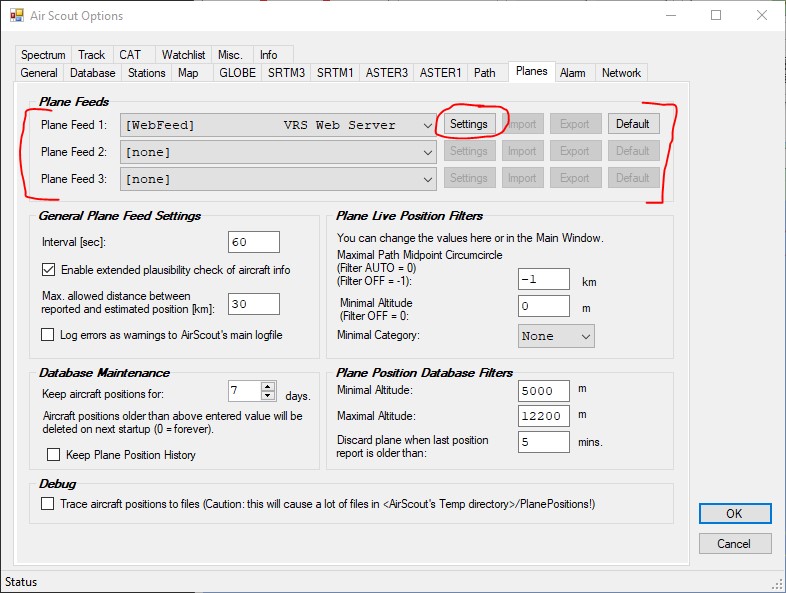Switch to the Spectrum tab

click(x=43, y=55)
